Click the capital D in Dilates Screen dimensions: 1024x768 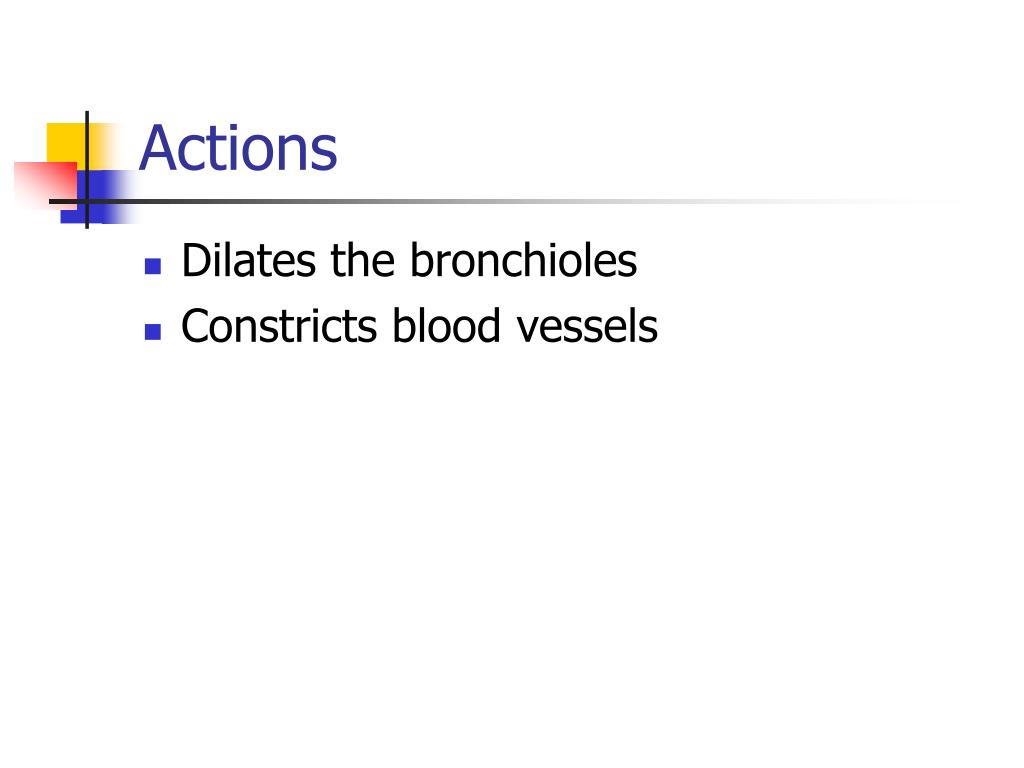196,261
